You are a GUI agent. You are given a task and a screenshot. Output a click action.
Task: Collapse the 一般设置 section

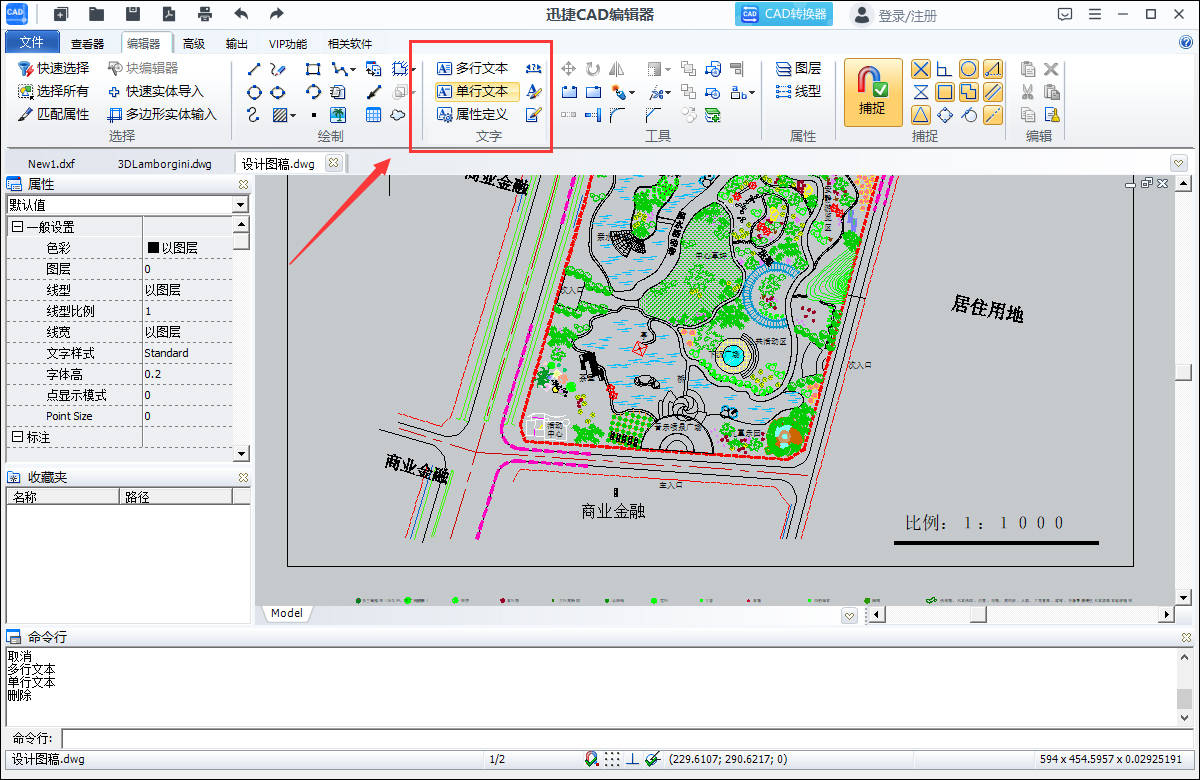(x=17, y=227)
